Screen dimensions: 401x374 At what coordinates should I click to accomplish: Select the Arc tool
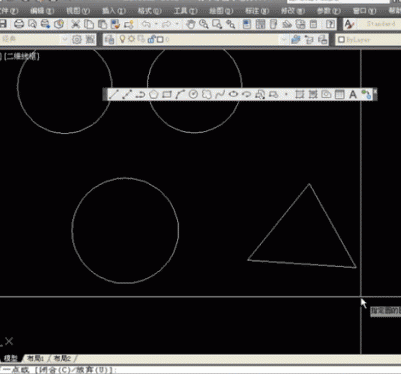pyautogui.click(x=180, y=94)
